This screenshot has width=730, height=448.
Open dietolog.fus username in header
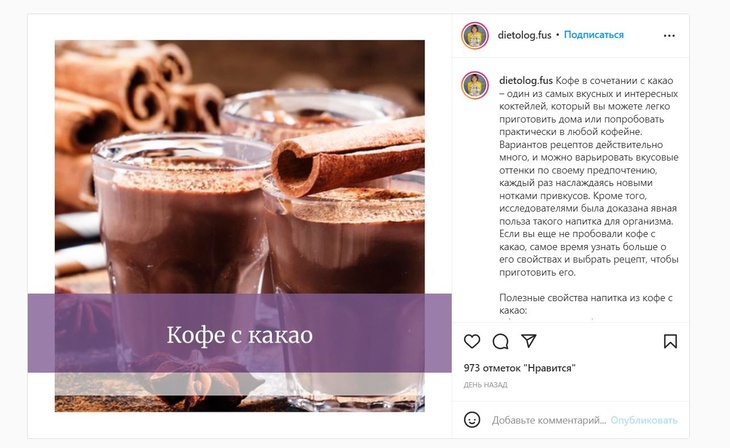click(524, 35)
